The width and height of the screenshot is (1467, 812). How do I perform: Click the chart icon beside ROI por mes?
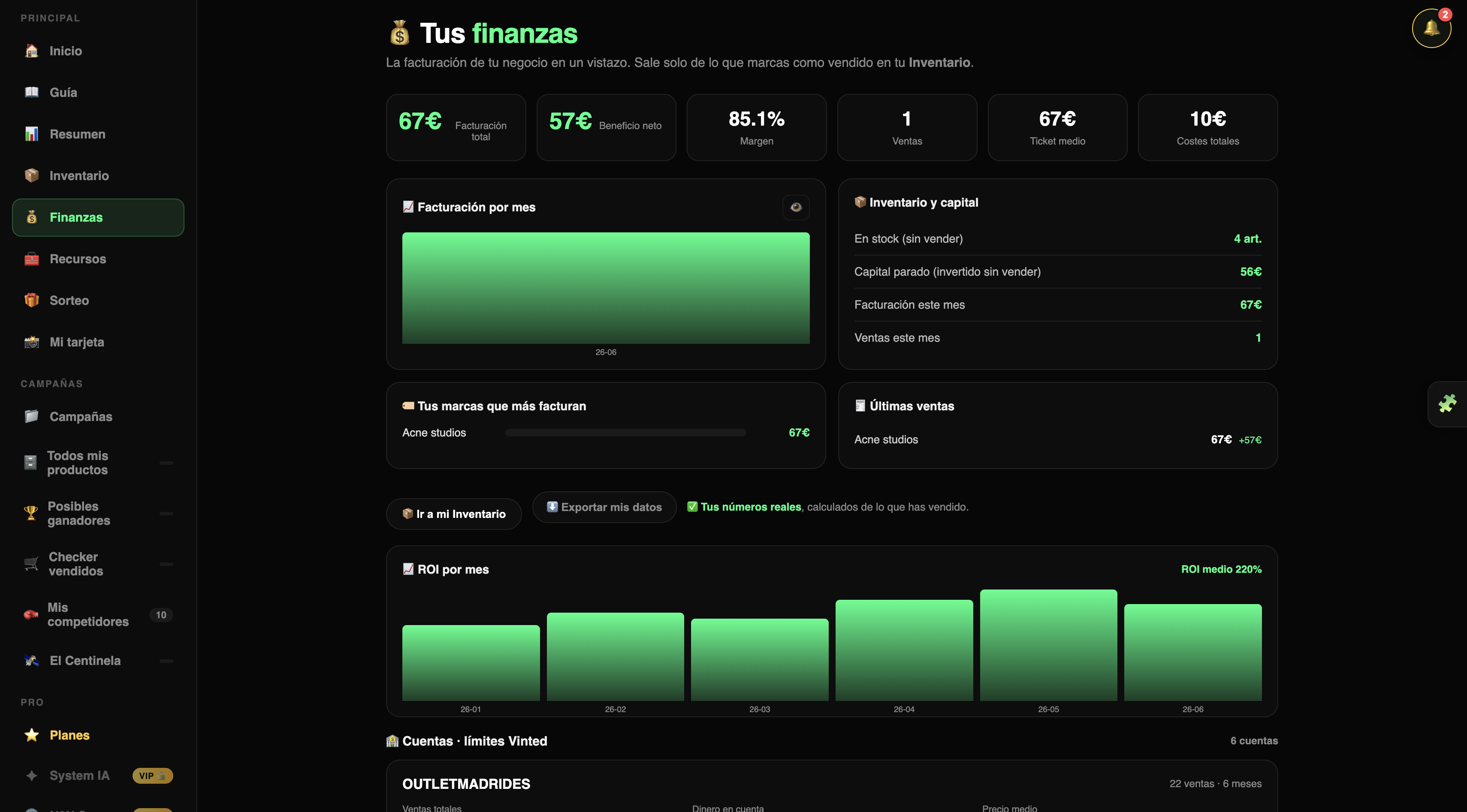408,569
